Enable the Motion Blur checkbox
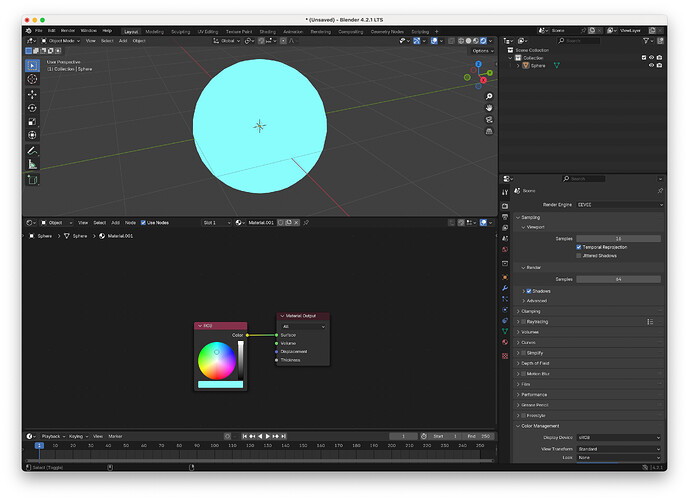 pyautogui.click(x=523, y=374)
